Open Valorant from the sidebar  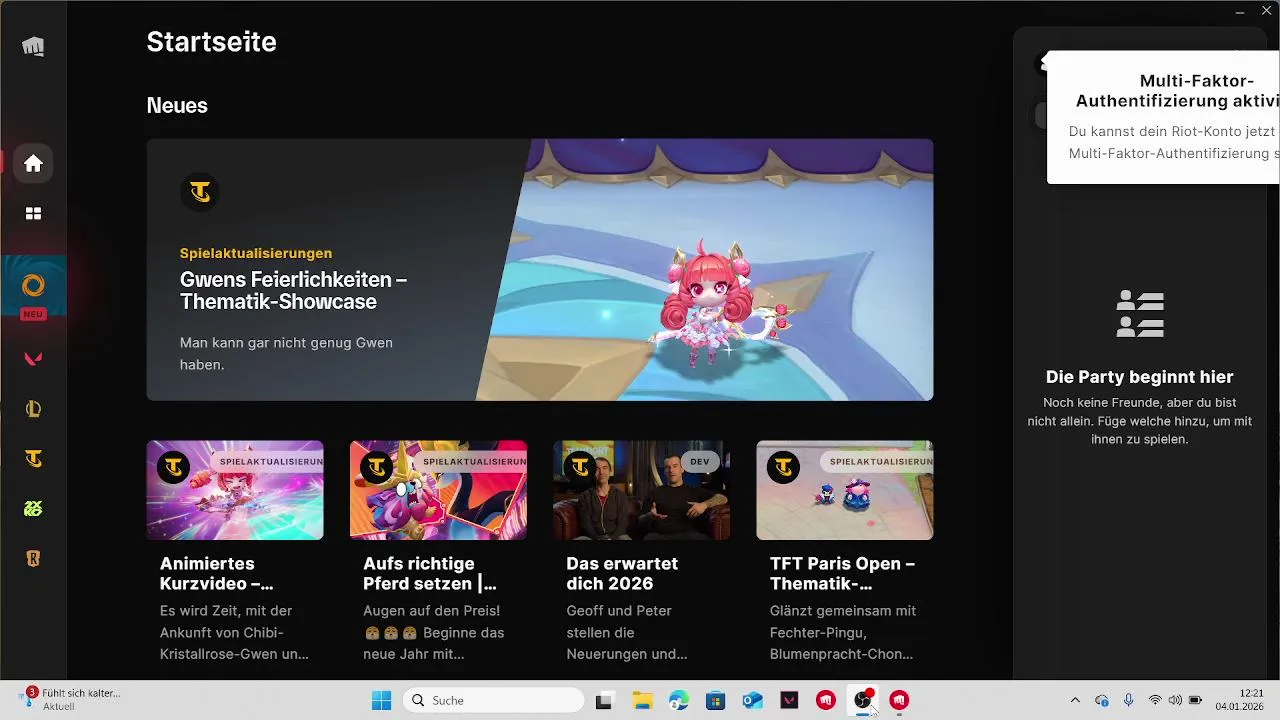coord(33,358)
